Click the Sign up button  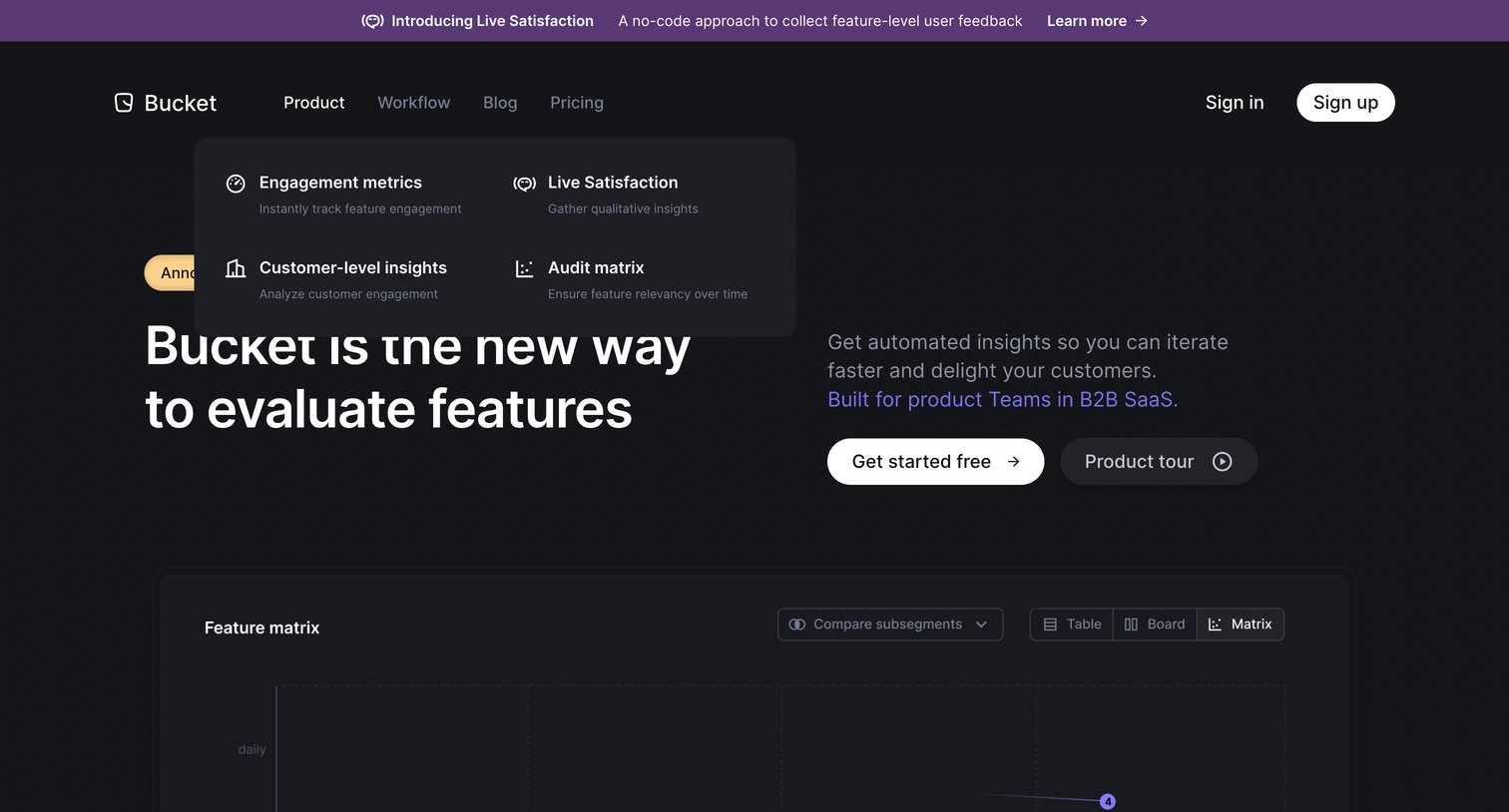pyautogui.click(x=1345, y=103)
